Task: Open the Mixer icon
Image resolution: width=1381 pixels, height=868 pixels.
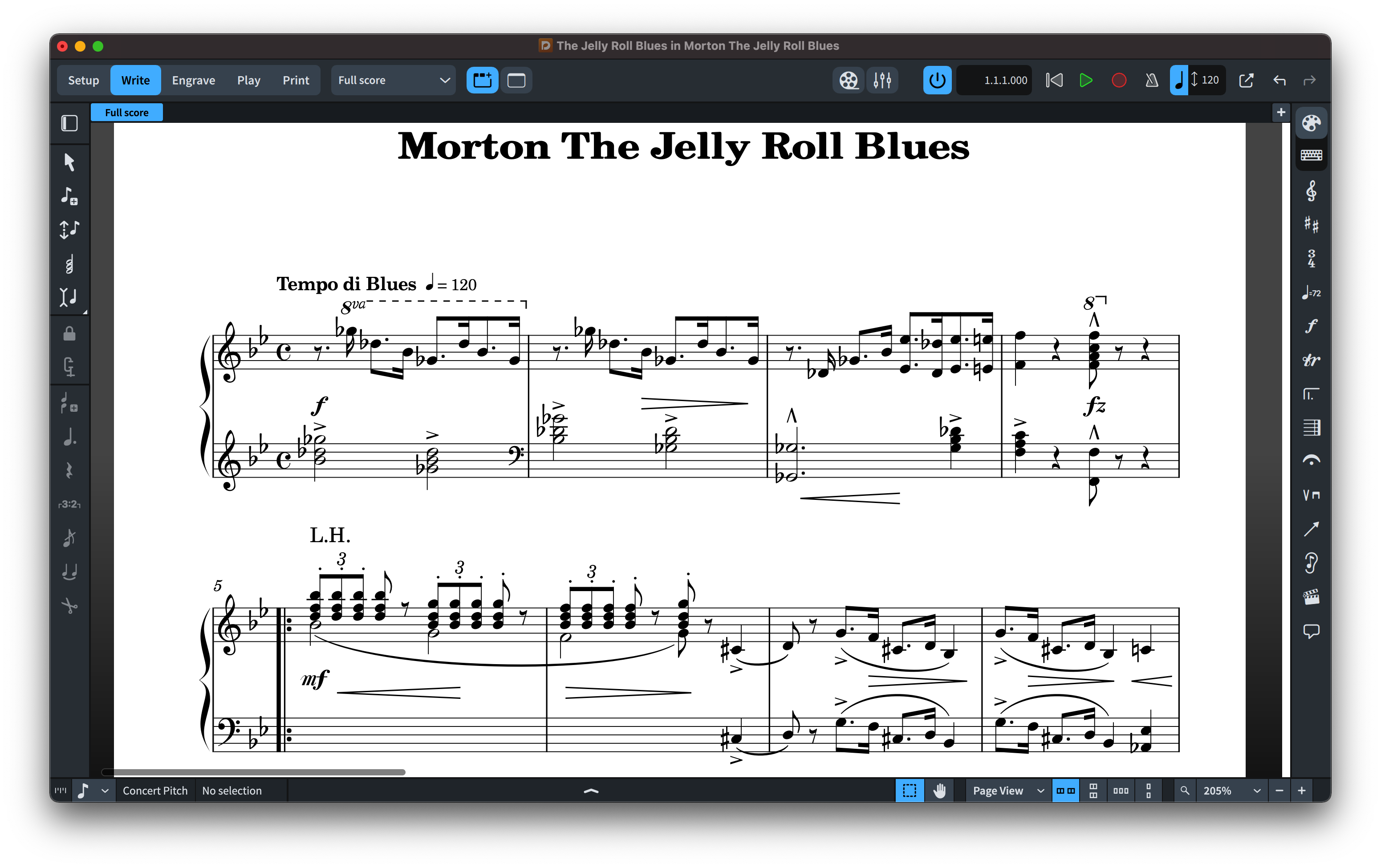Action: point(882,80)
